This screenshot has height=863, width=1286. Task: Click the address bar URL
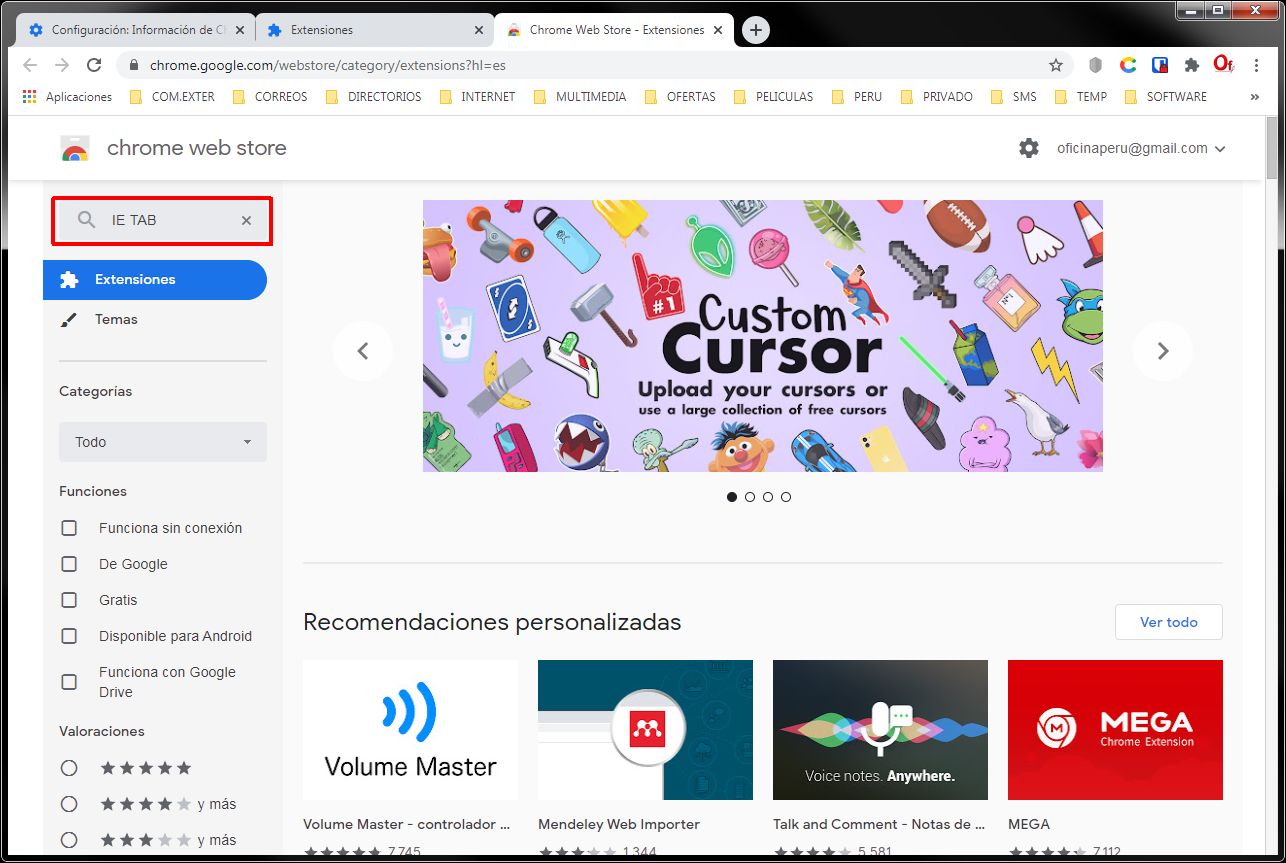click(x=327, y=65)
